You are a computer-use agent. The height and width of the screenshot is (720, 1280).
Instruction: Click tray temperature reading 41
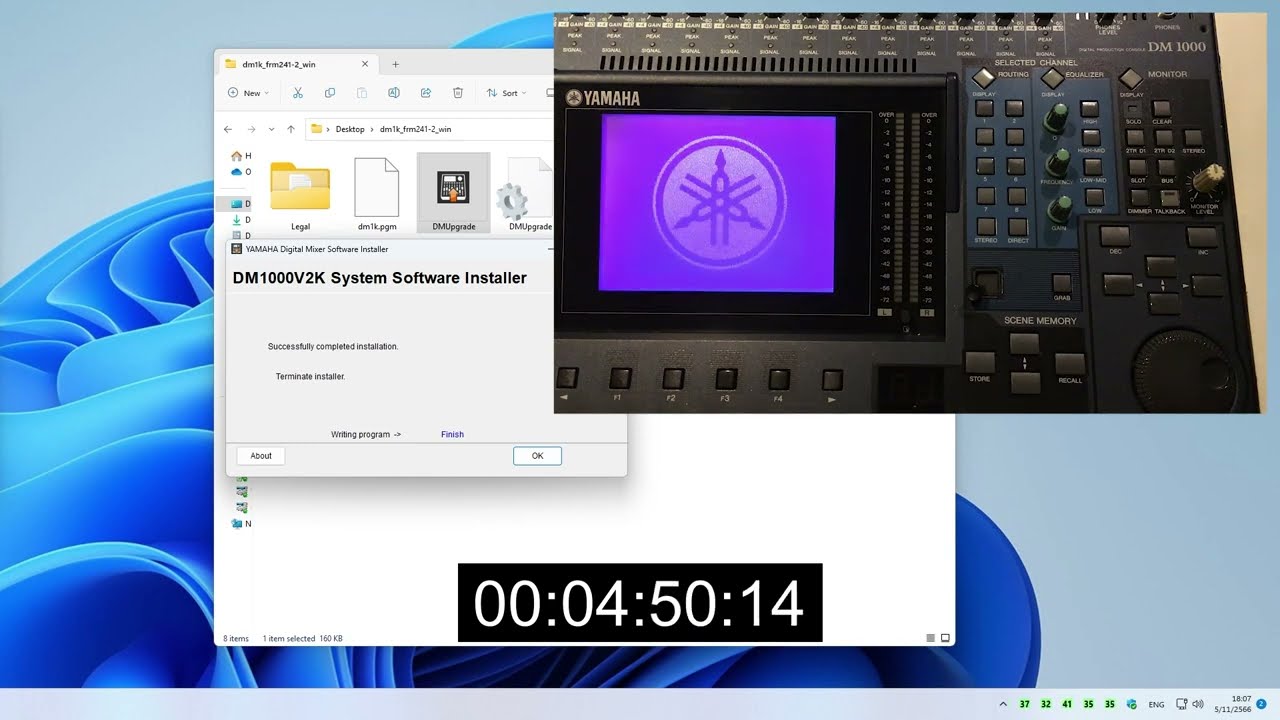[1067, 704]
